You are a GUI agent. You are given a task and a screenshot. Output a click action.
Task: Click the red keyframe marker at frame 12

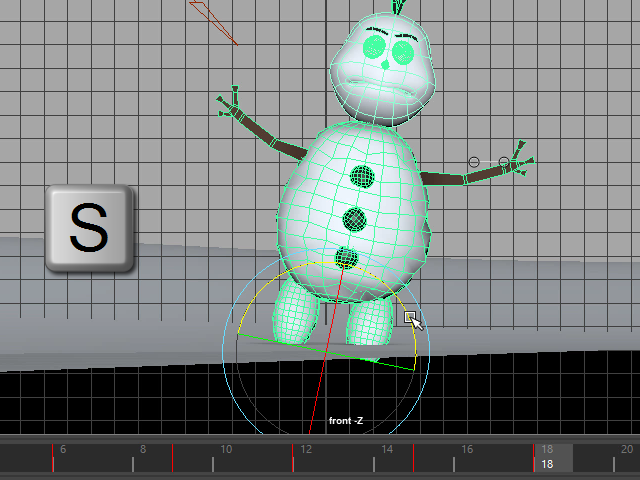point(293,458)
